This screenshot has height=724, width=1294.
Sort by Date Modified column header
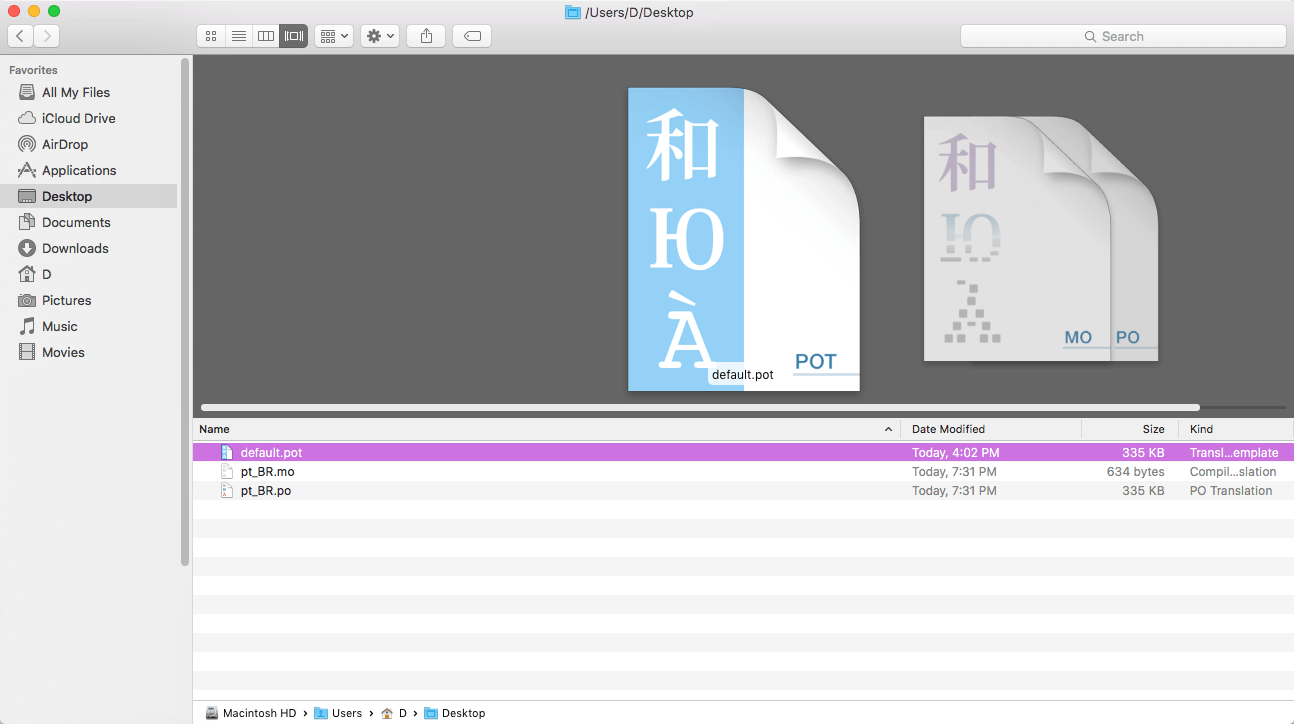pyautogui.click(x=990, y=429)
